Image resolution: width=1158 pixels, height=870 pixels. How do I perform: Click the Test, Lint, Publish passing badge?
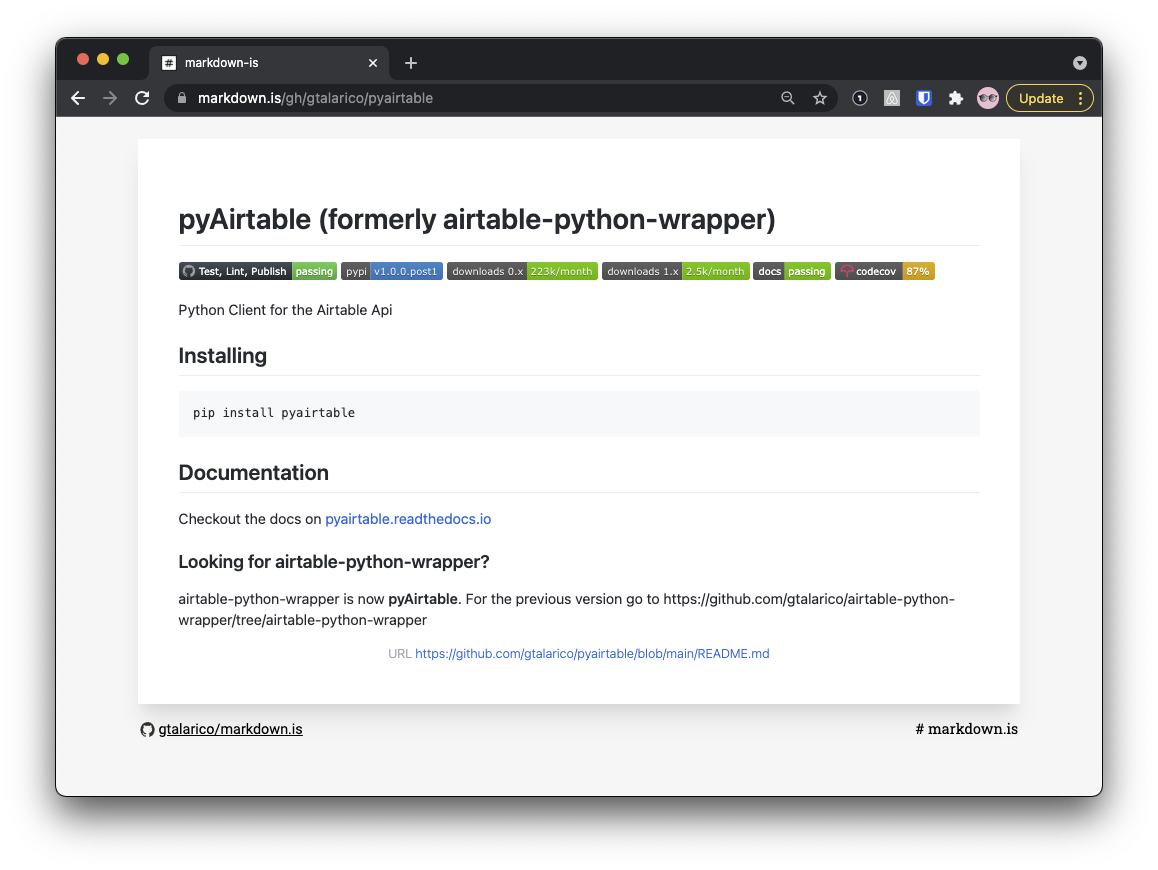pyautogui.click(x=257, y=270)
